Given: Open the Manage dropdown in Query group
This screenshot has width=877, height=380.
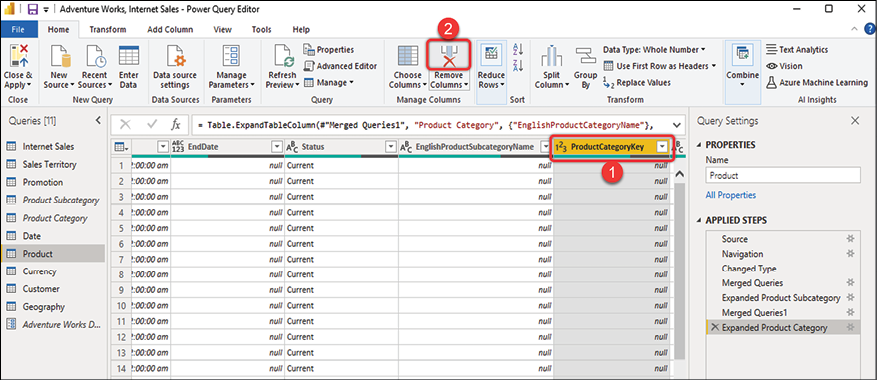Looking at the screenshot, I should coord(329,82).
